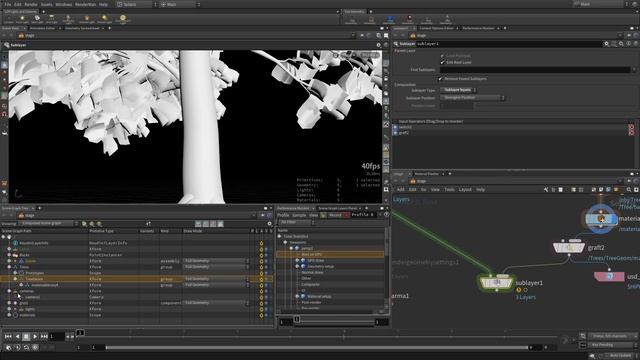The image size is (640, 360).
Task: Expand the materials scope row
Action: (x=9, y=315)
